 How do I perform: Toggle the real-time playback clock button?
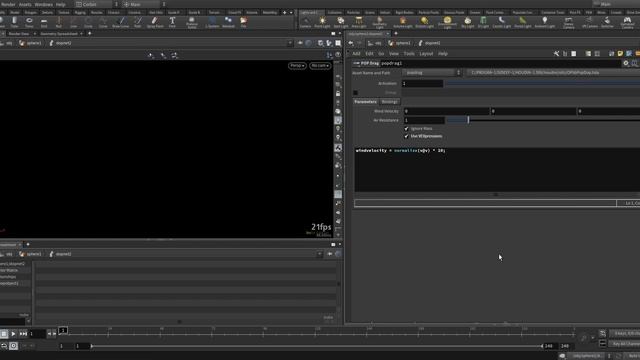pos(13,346)
